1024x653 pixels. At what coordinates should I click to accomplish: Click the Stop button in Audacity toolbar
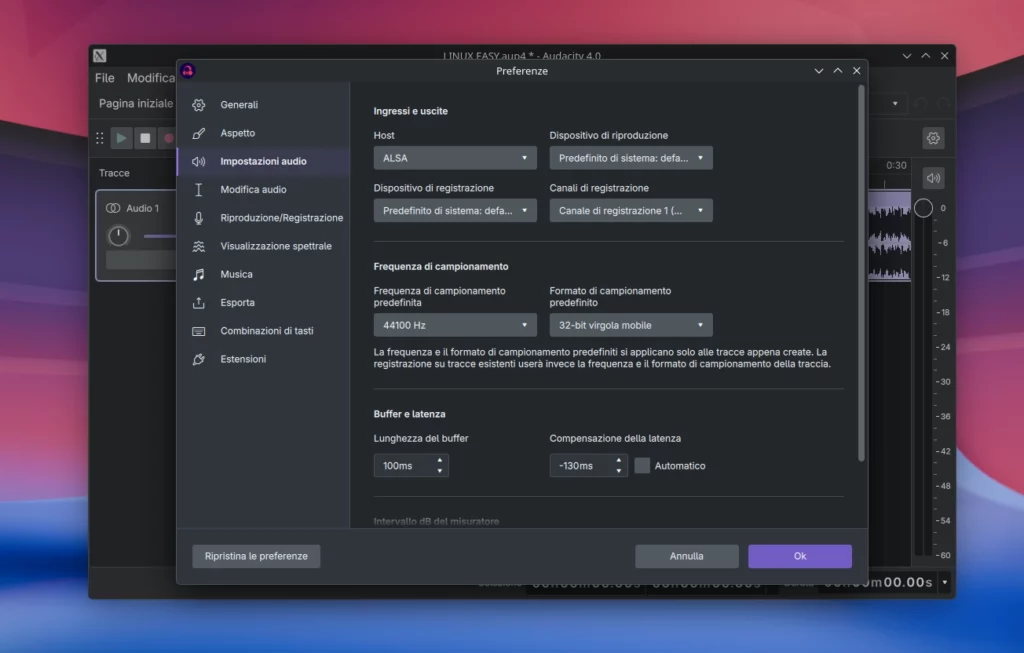[145, 138]
